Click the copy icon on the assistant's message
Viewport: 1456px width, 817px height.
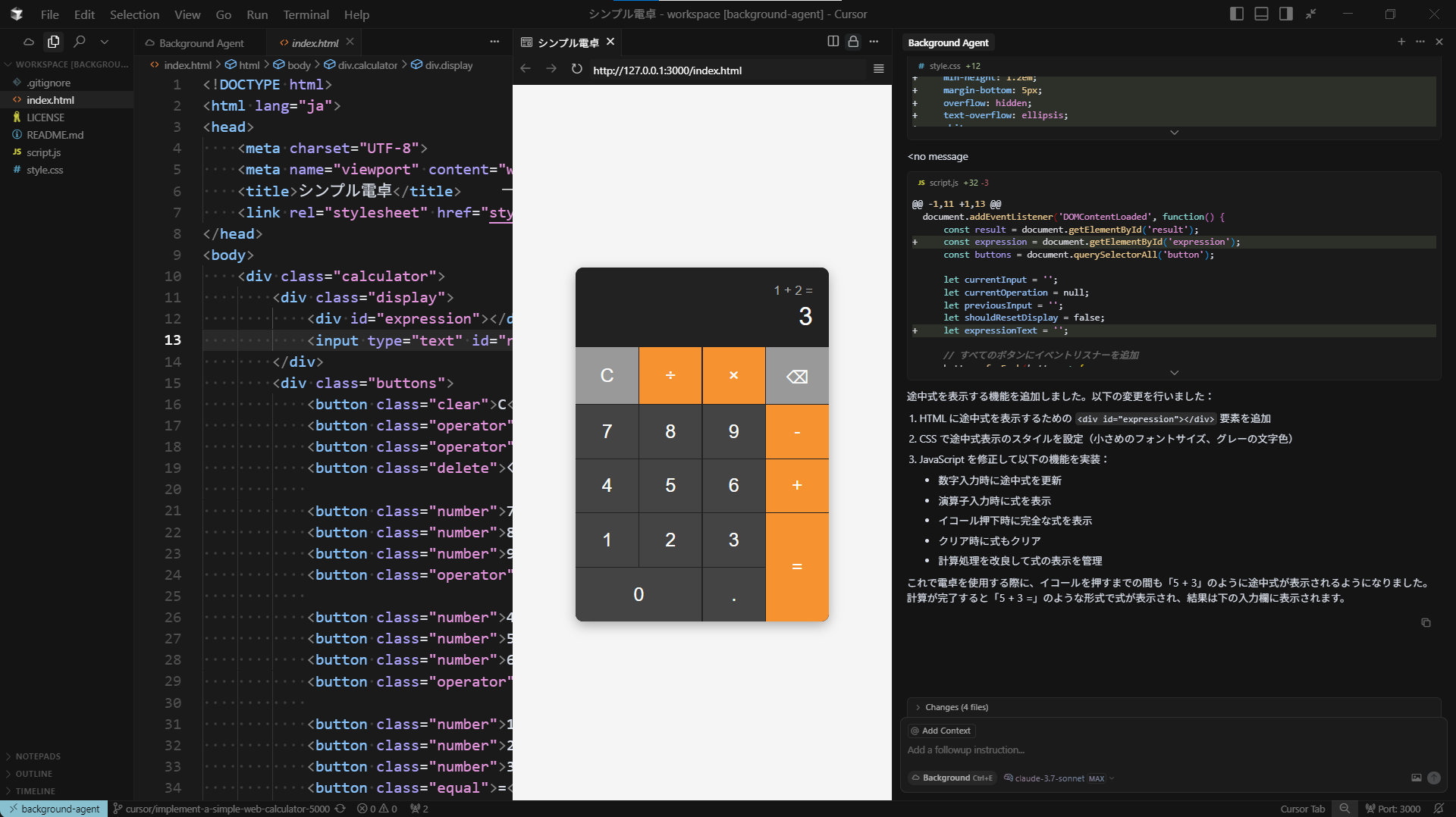coord(1426,622)
